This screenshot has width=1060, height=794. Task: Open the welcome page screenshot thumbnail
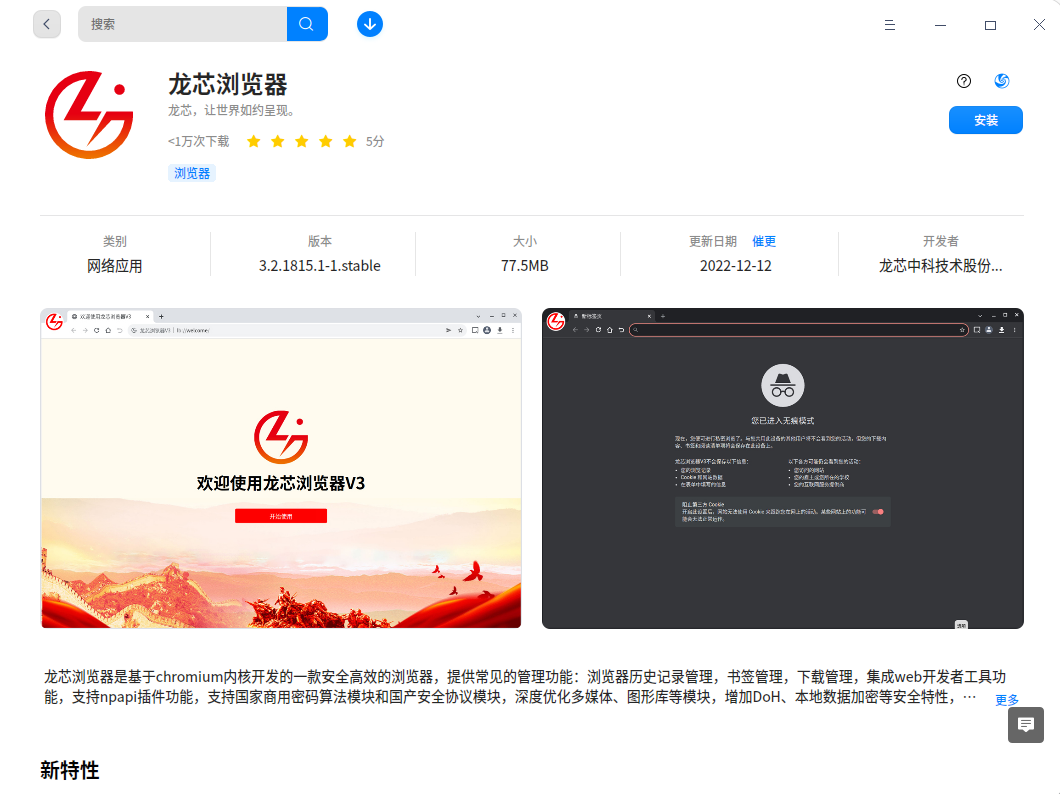tap(281, 468)
